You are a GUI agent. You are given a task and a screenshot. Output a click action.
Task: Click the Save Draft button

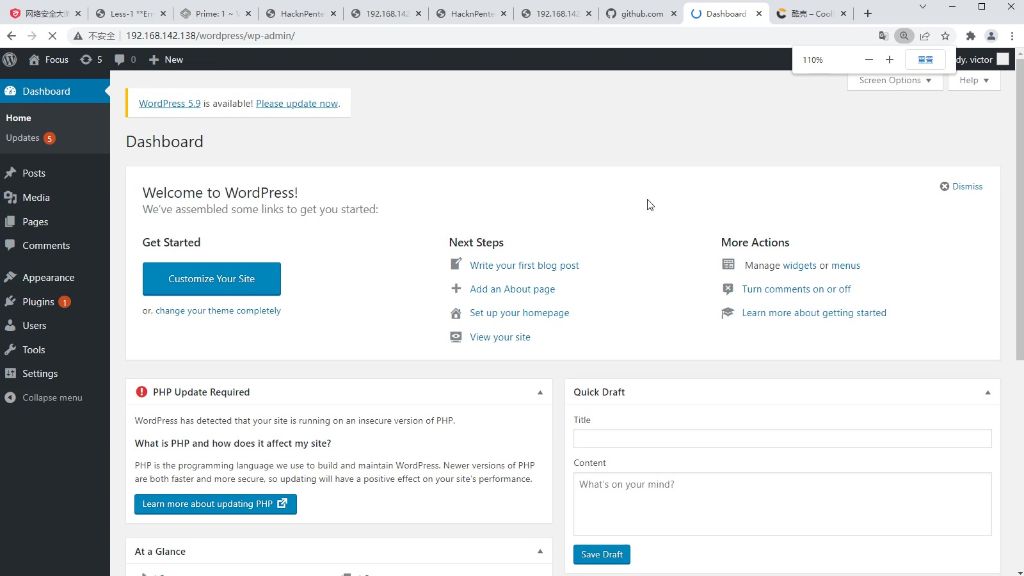click(601, 554)
